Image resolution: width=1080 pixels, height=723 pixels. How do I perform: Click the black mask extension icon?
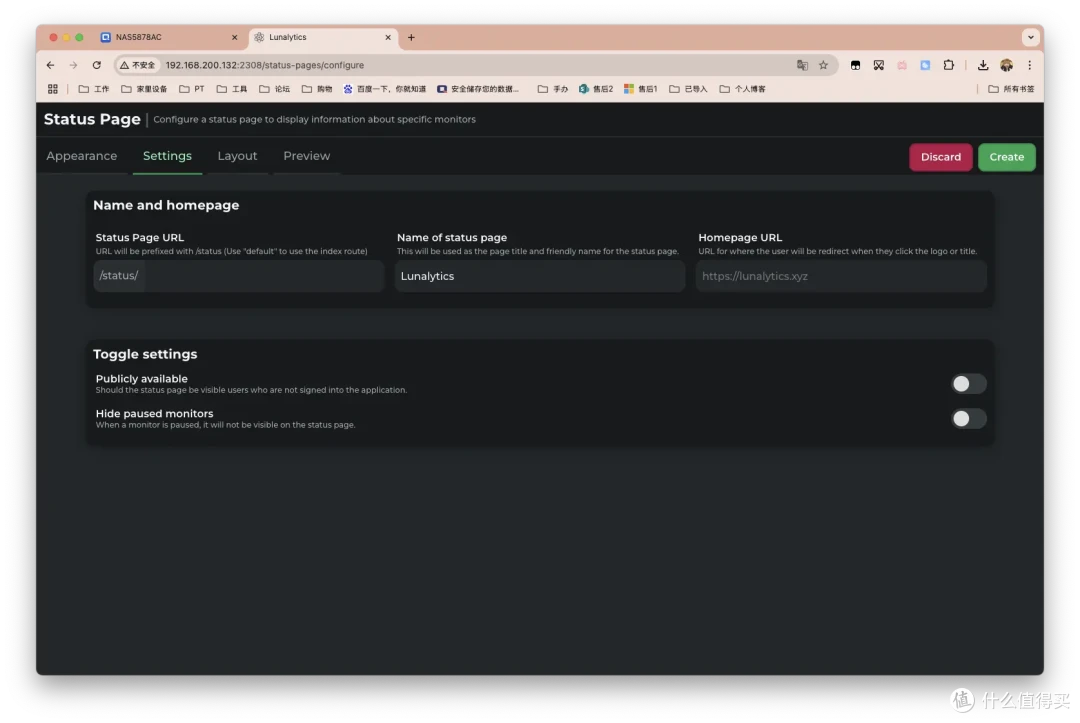point(855,65)
